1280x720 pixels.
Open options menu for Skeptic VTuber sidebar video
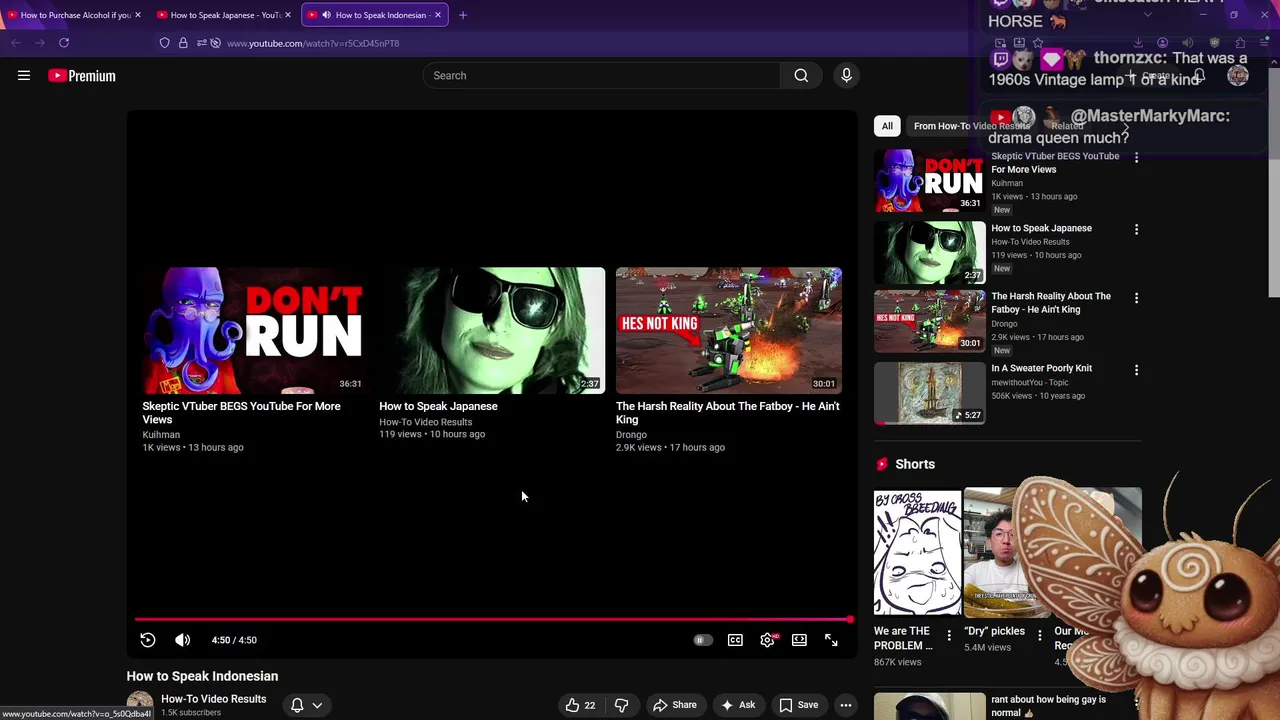click(1136, 158)
